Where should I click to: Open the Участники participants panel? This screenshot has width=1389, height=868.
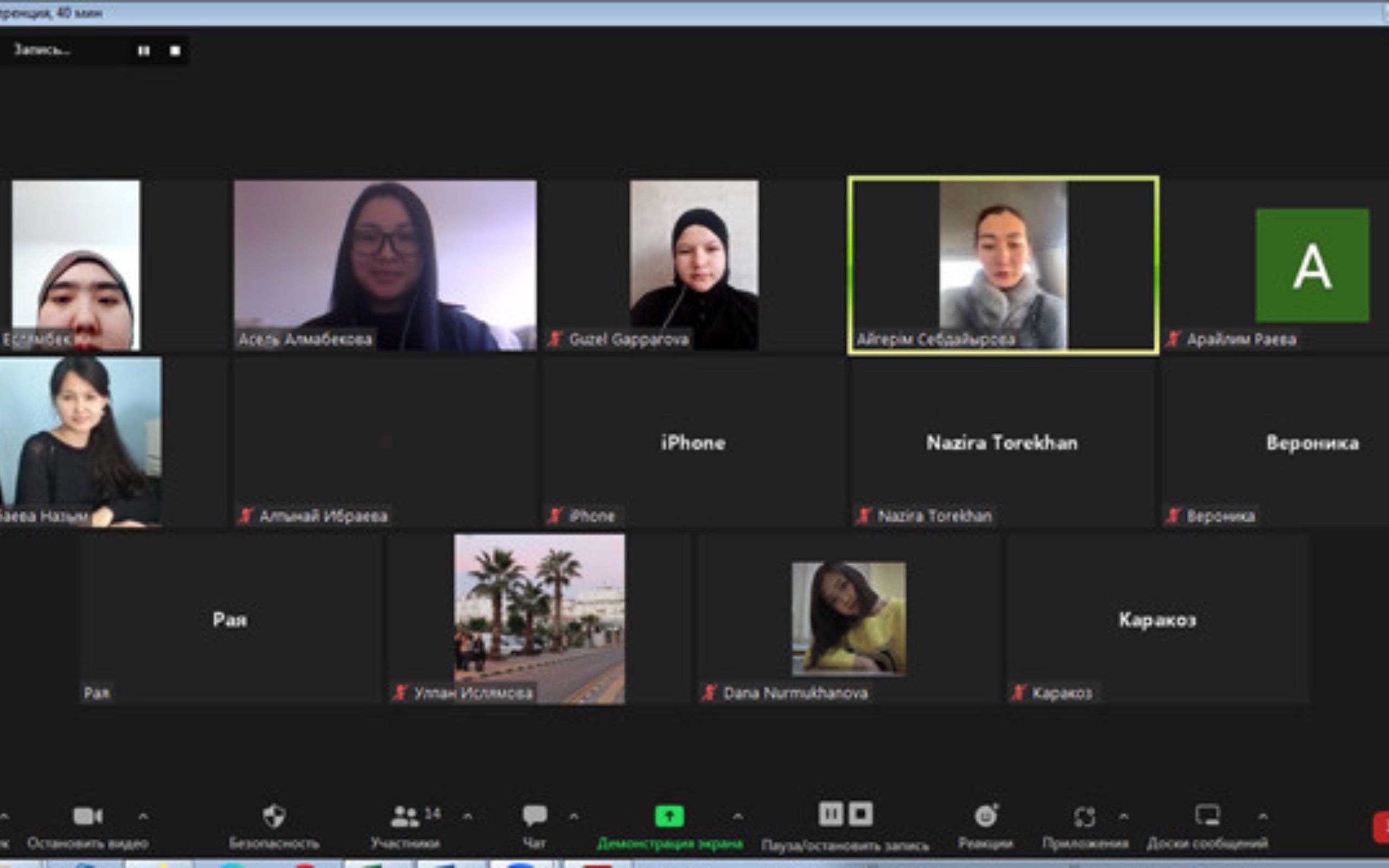point(406,816)
